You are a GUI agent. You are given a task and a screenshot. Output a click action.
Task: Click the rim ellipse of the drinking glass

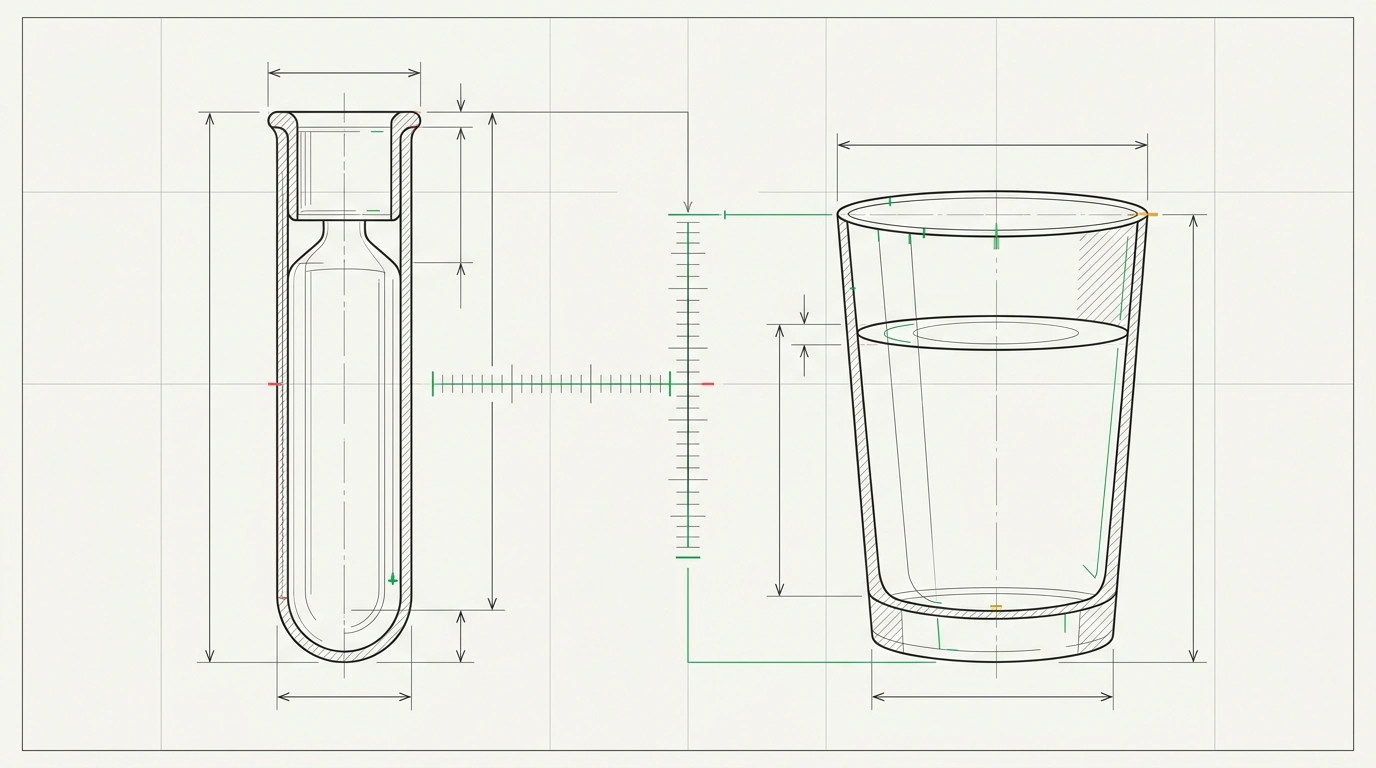(992, 213)
